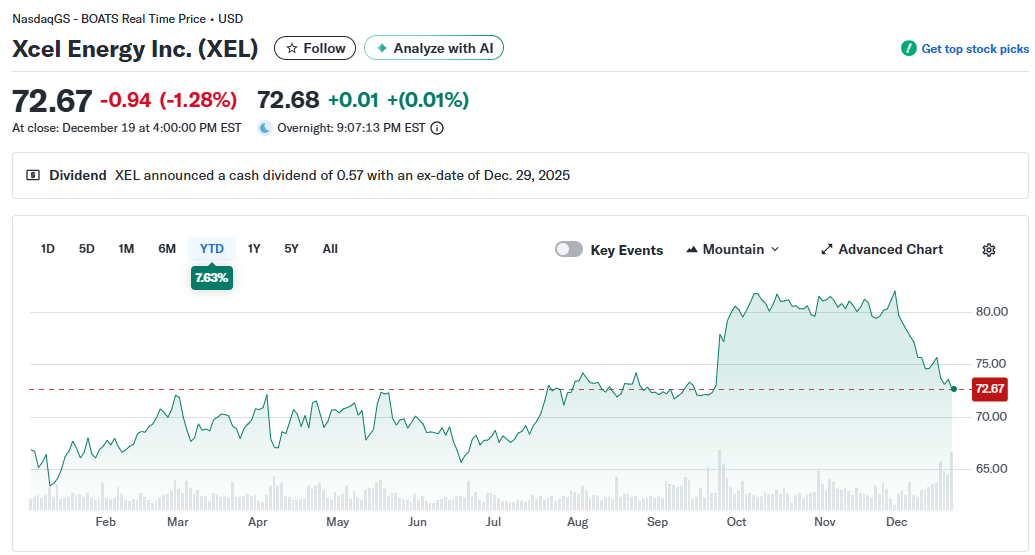The image size is (1035, 555).
Task: Show the 1Y chart range
Action: (x=254, y=249)
